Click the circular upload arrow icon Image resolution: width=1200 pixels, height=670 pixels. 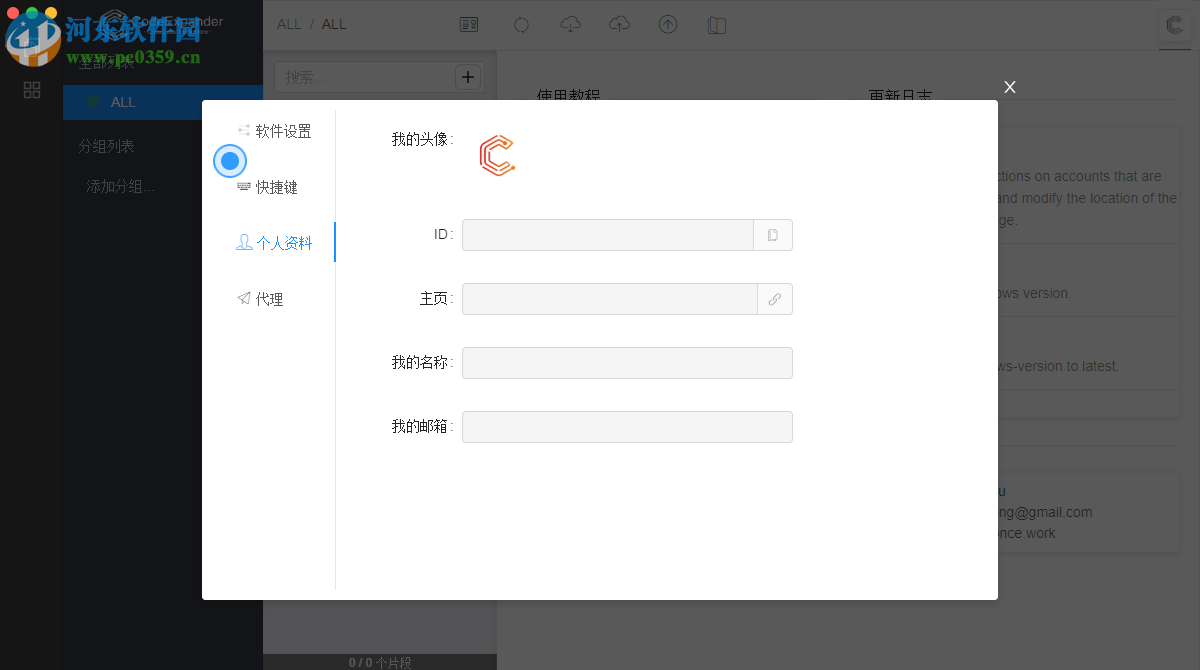(x=668, y=24)
